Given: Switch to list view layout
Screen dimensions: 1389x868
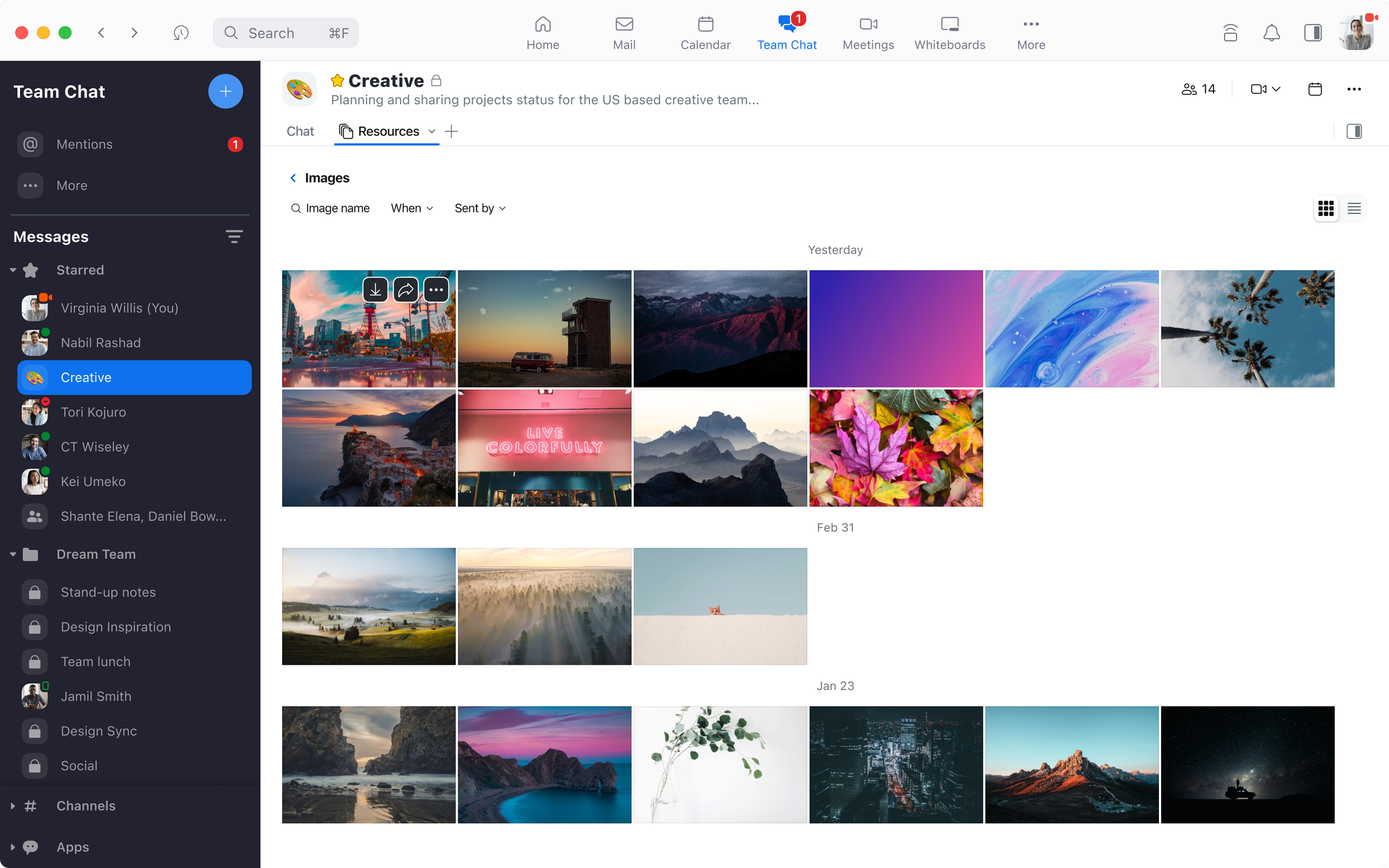Looking at the screenshot, I should [1353, 208].
